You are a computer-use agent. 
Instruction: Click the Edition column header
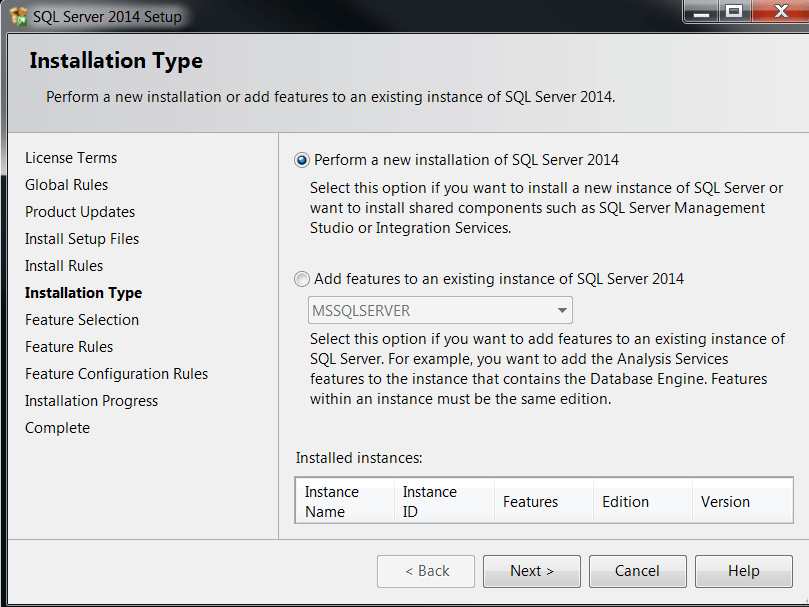642,501
